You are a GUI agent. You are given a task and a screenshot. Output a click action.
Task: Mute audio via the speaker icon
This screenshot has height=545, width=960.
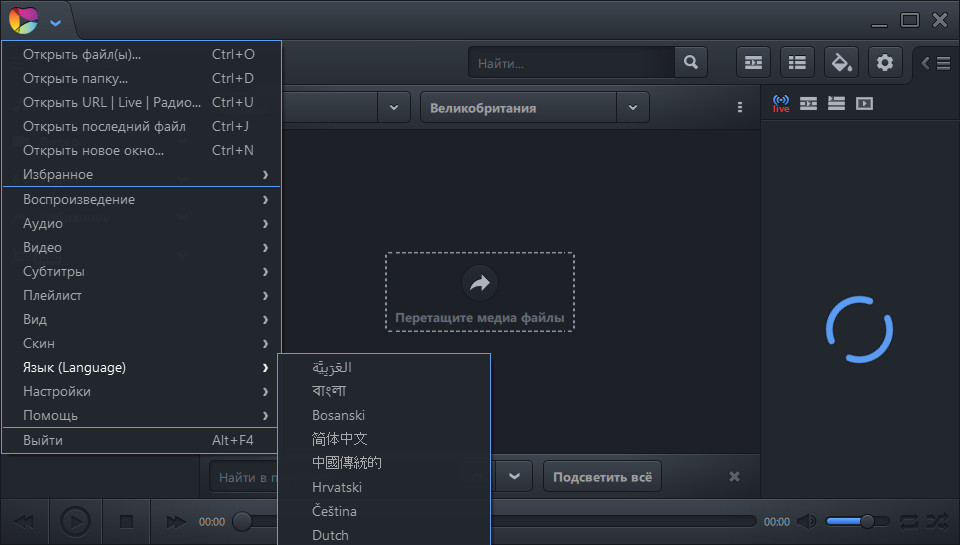(x=806, y=521)
